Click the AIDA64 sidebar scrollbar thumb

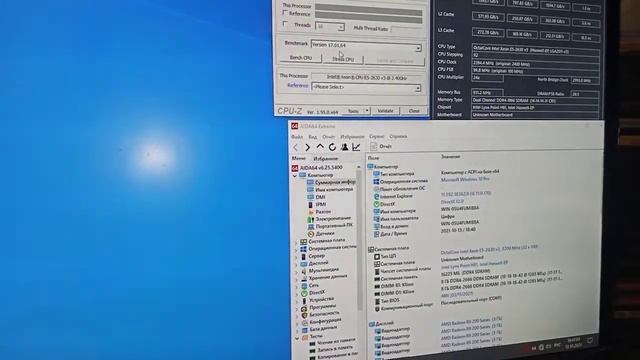tap(360, 240)
